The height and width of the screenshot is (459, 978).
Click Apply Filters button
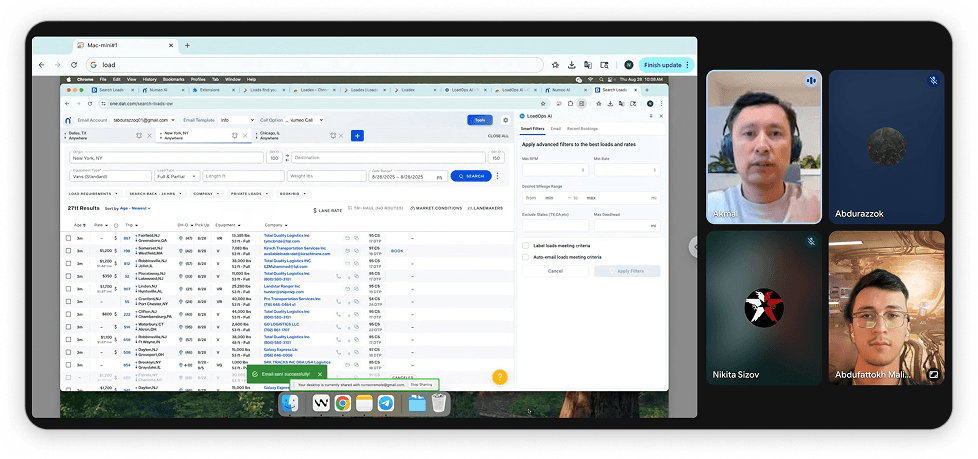(627, 271)
